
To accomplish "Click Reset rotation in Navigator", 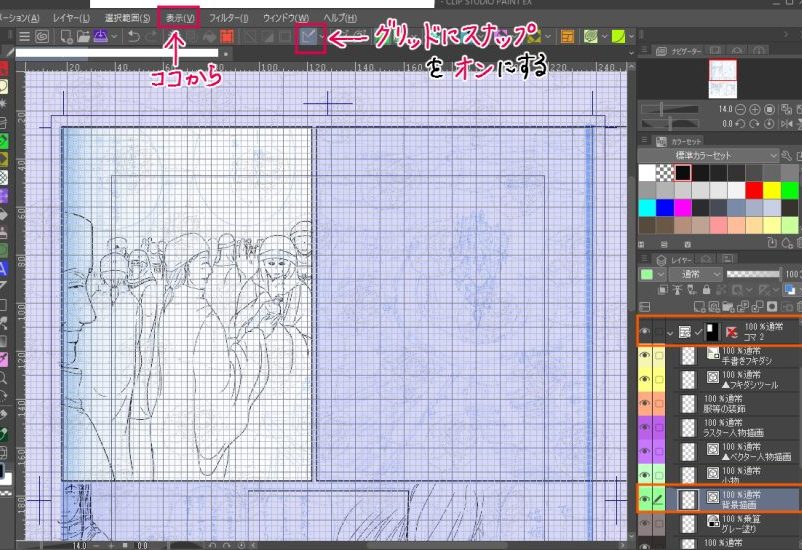I will (x=769, y=124).
